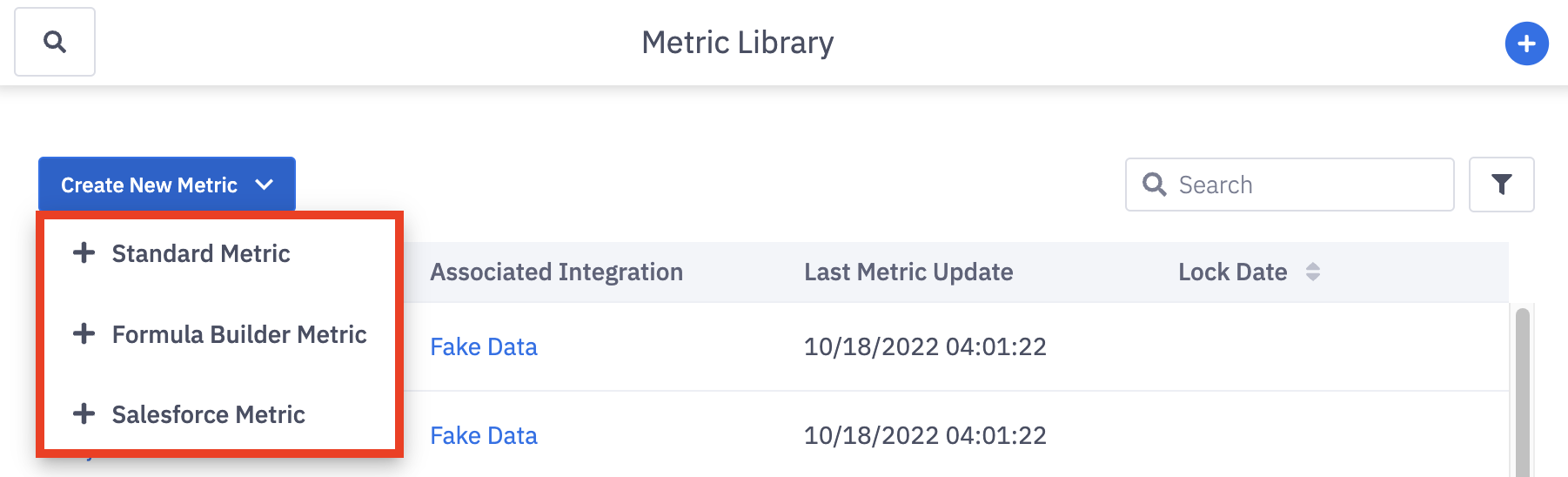Open second Fake Data integration link
Image resolution: width=1568 pixels, height=477 pixels.
pos(484,435)
